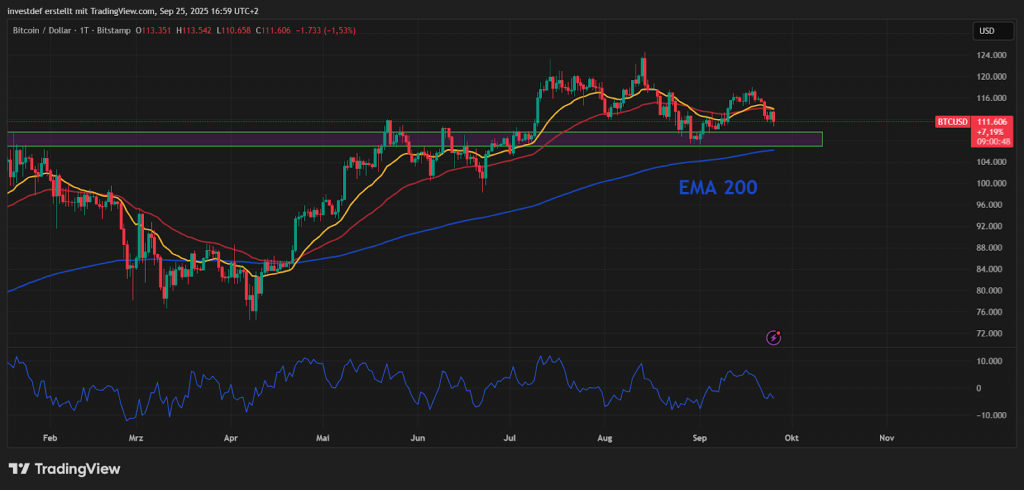The image size is (1024, 490).
Task: Click the 104.000 price axis label
Action: pyautogui.click(x=989, y=162)
